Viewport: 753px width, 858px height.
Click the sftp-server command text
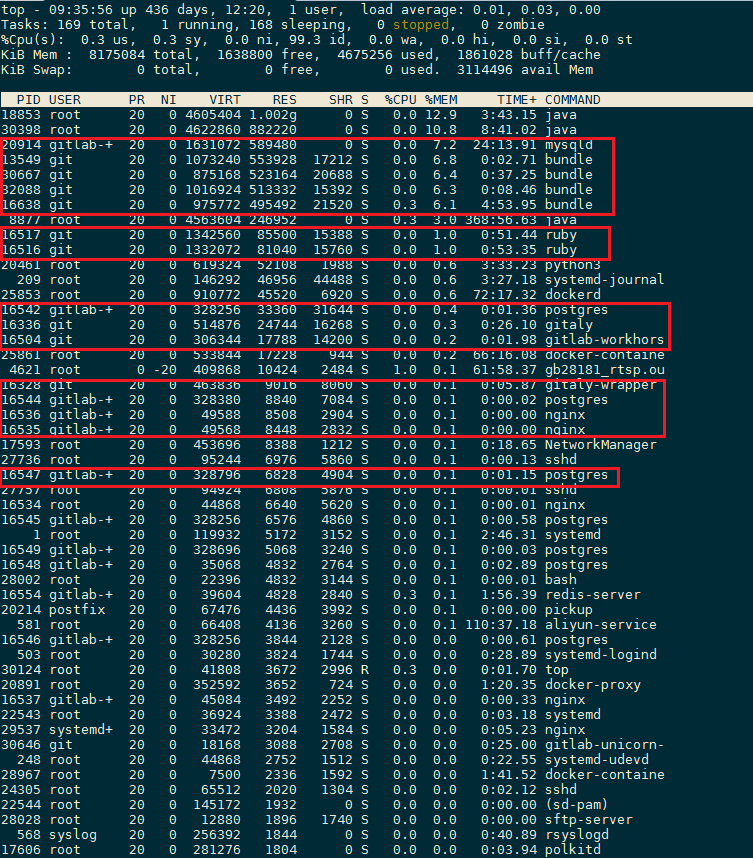click(588, 820)
